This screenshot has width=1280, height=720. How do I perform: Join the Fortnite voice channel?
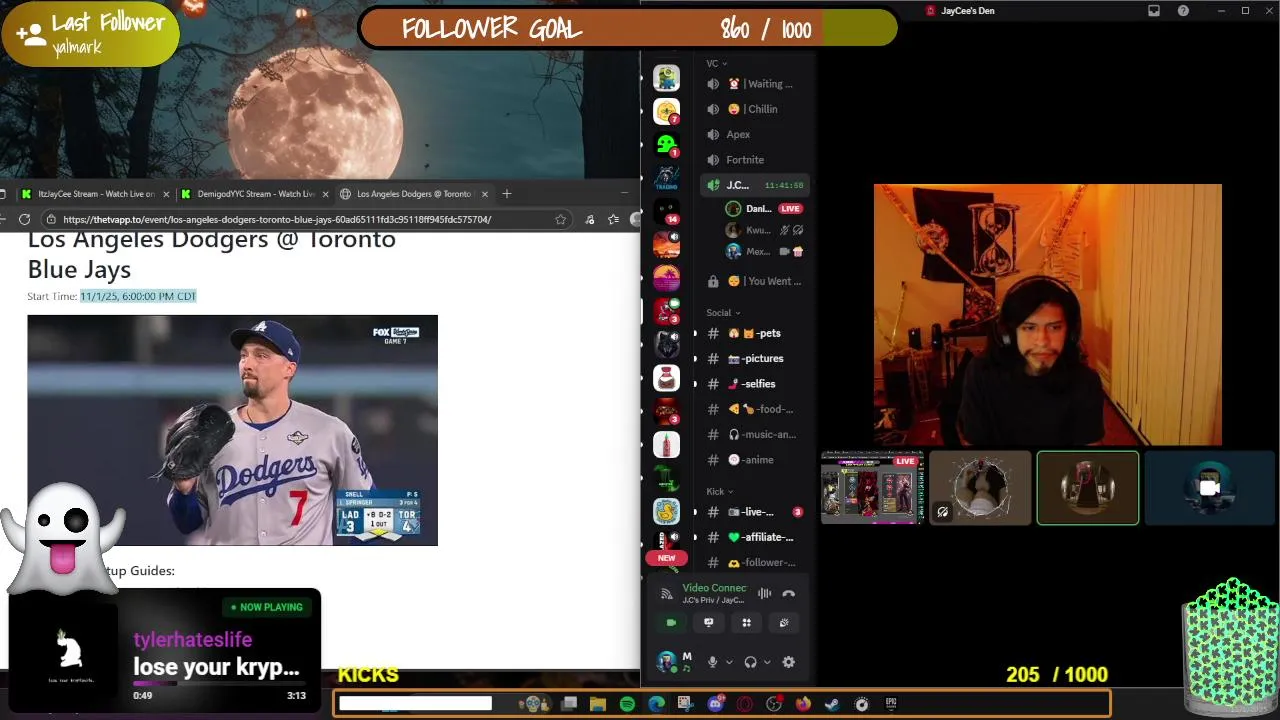[756, 160]
